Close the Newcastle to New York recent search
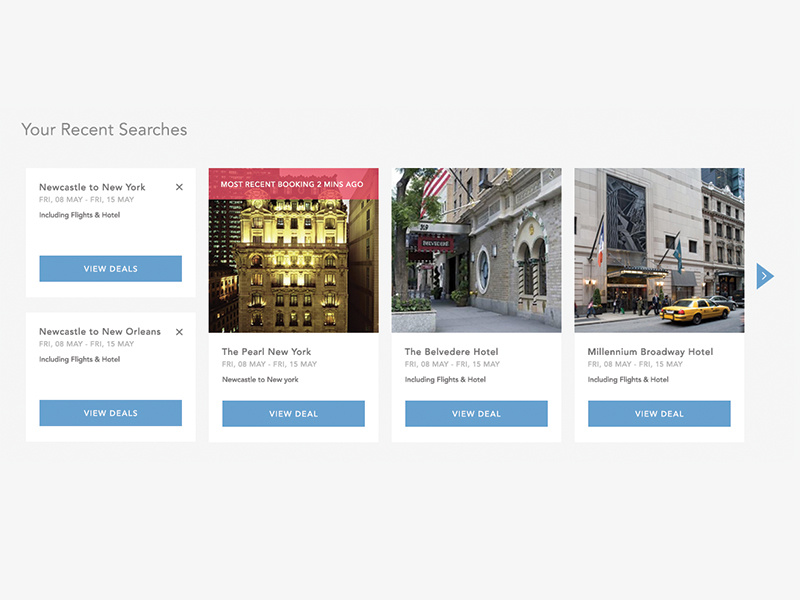 point(179,187)
